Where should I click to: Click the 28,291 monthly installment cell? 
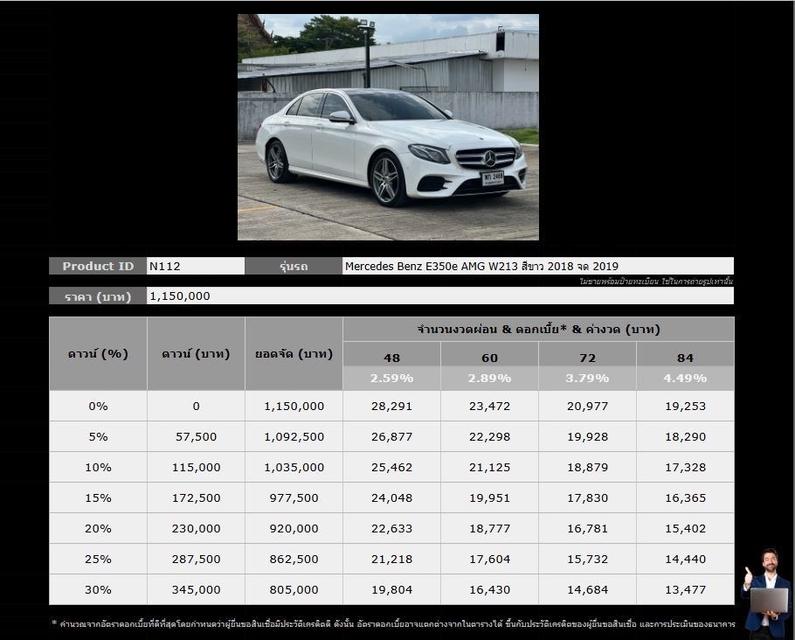click(391, 406)
